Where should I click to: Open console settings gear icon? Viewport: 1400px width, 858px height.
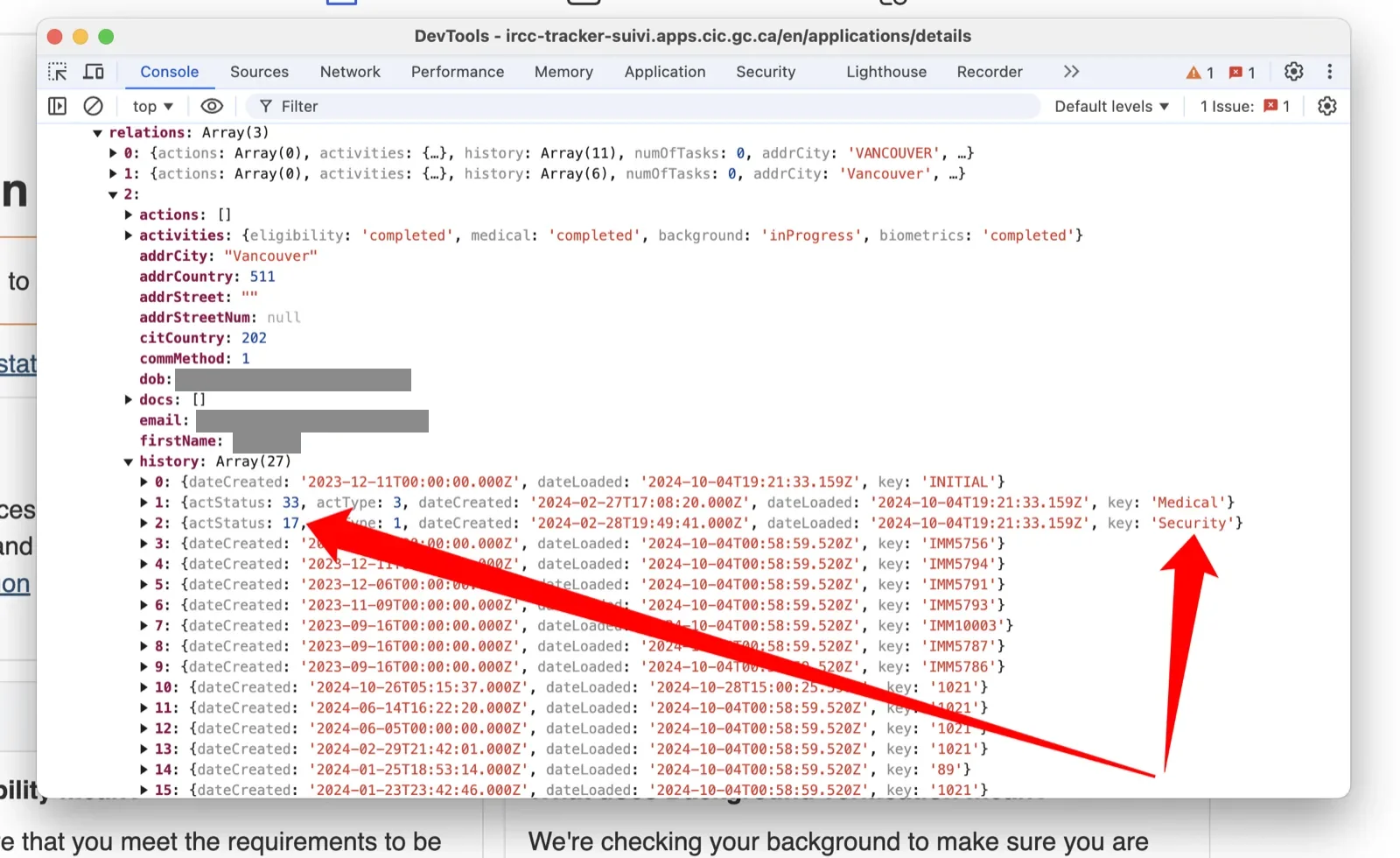(1327, 106)
